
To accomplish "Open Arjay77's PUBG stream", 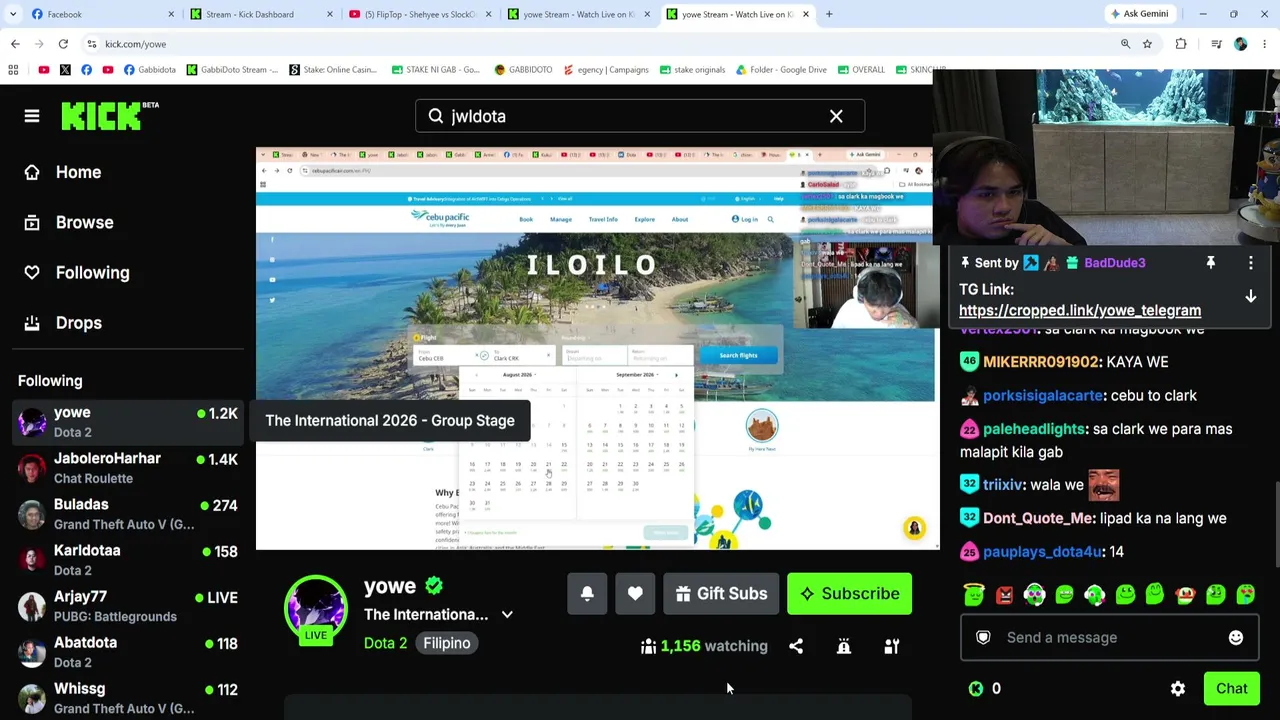I will tap(128, 606).
